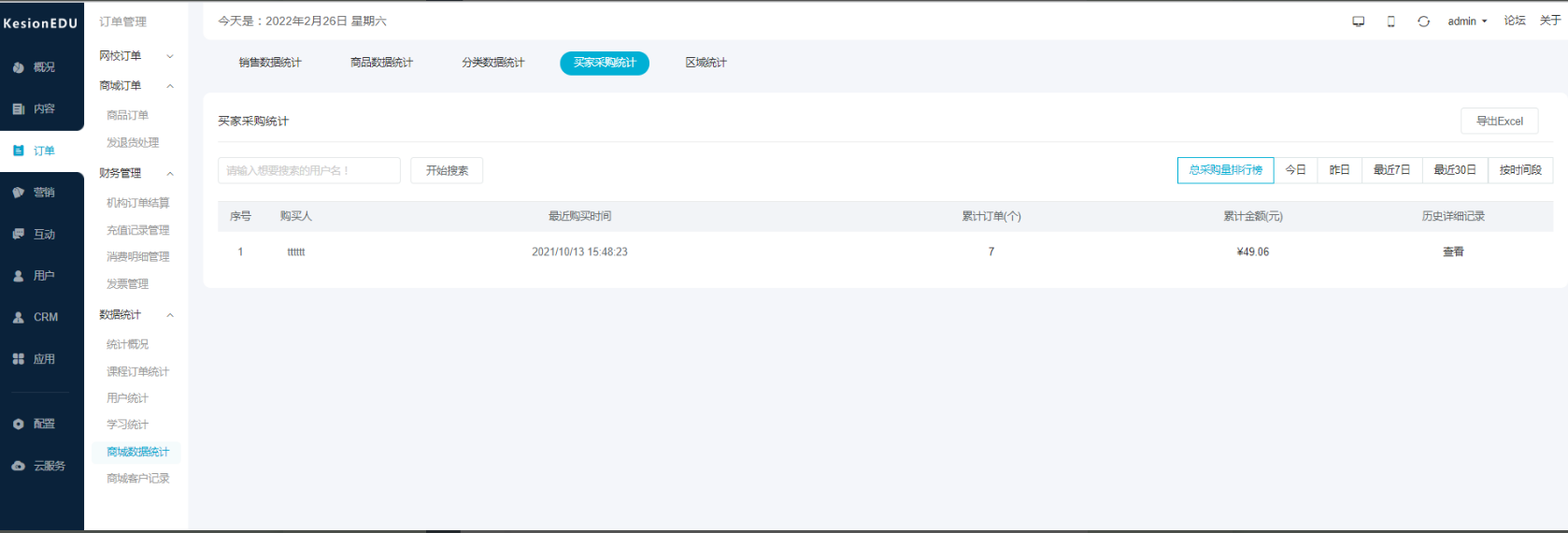Select the 总采购量排行榜 filter

pos(1226,170)
